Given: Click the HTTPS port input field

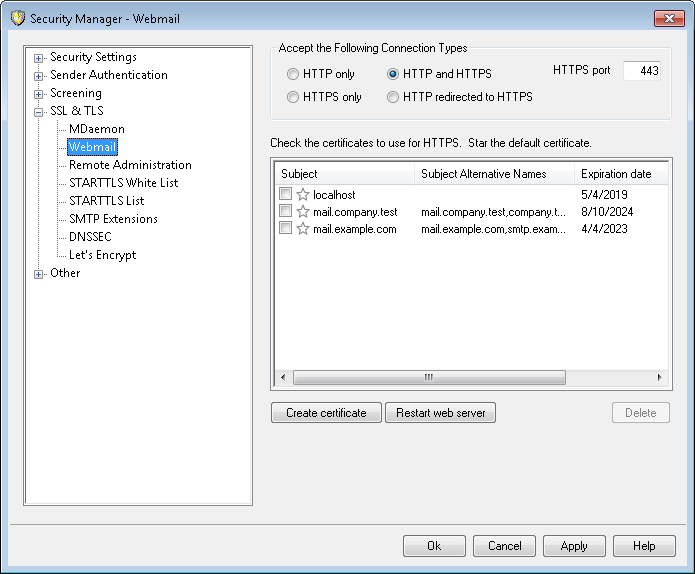Looking at the screenshot, I should (641, 71).
